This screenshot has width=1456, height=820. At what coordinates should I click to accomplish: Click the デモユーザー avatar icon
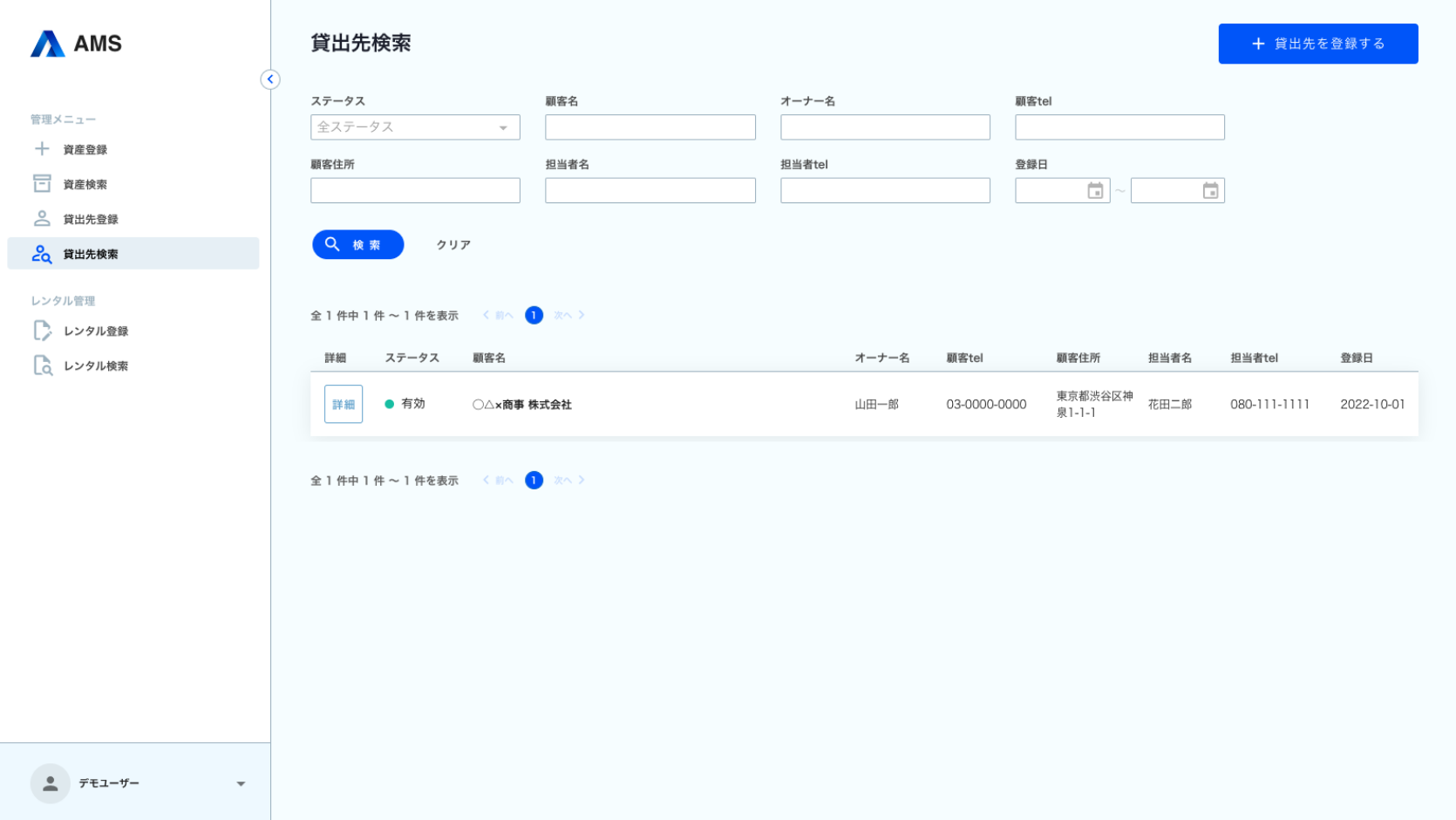click(x=51, y=783)
